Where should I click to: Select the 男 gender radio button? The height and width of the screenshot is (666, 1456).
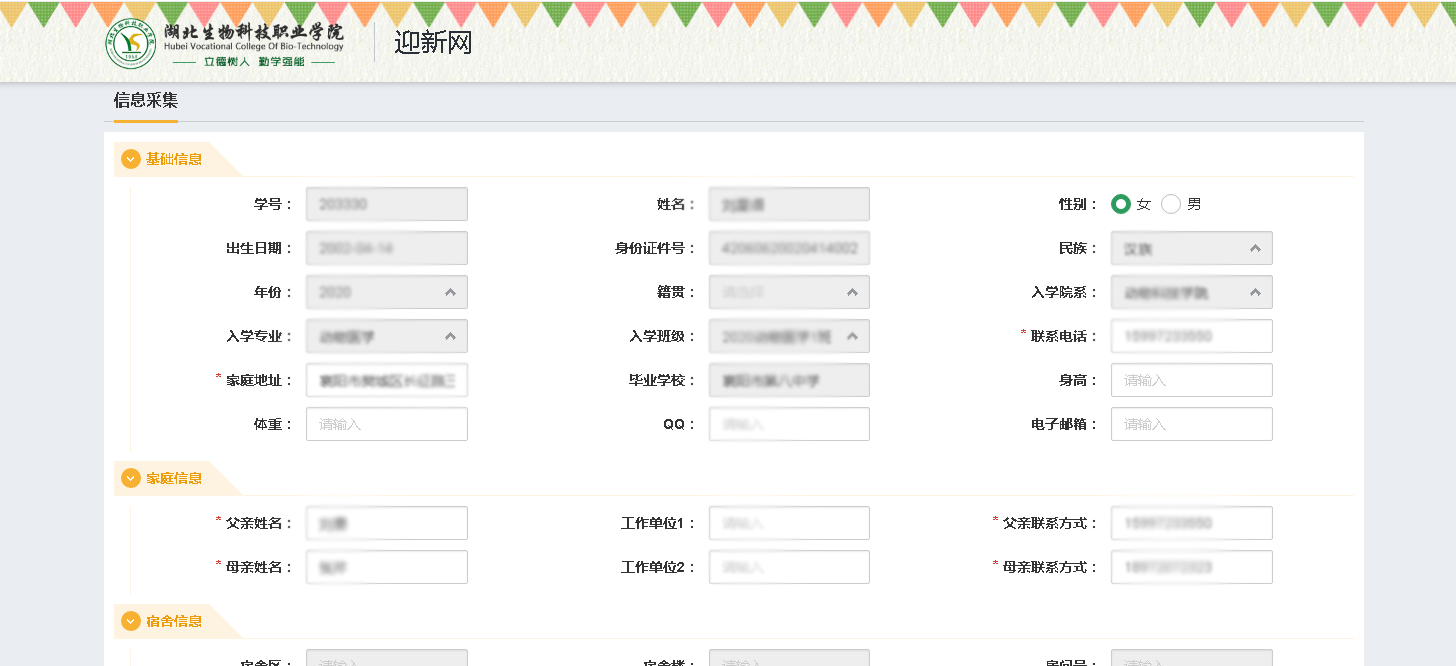1171,204
